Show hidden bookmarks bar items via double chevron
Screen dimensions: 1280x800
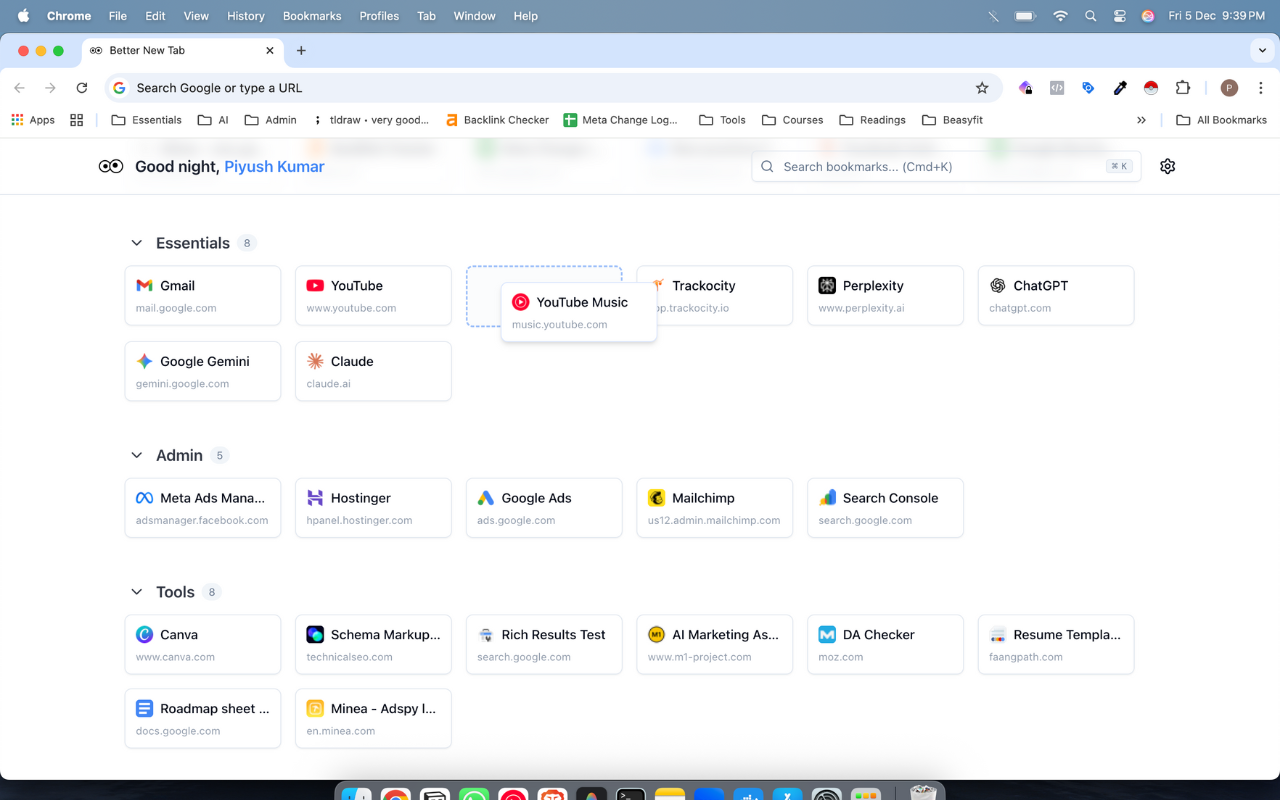[x=1142, y=119]
